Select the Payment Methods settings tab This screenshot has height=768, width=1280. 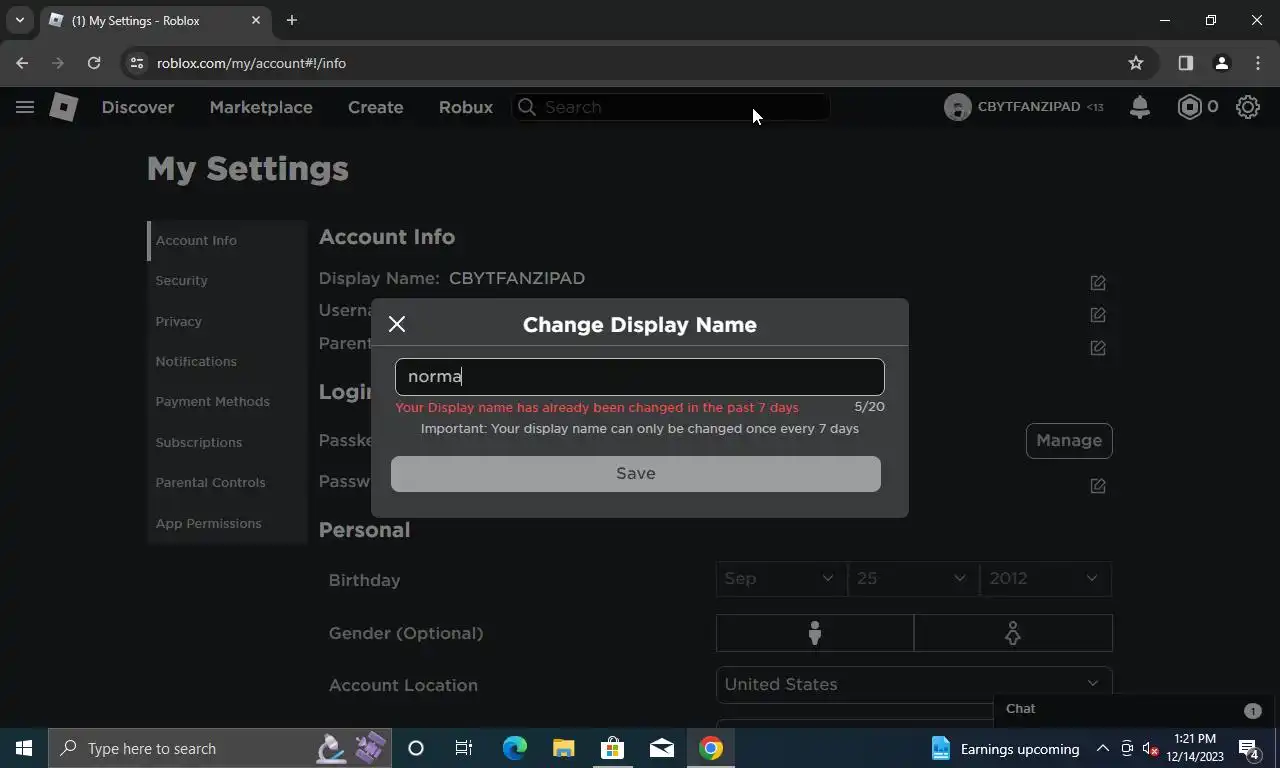tap(227, 402)
